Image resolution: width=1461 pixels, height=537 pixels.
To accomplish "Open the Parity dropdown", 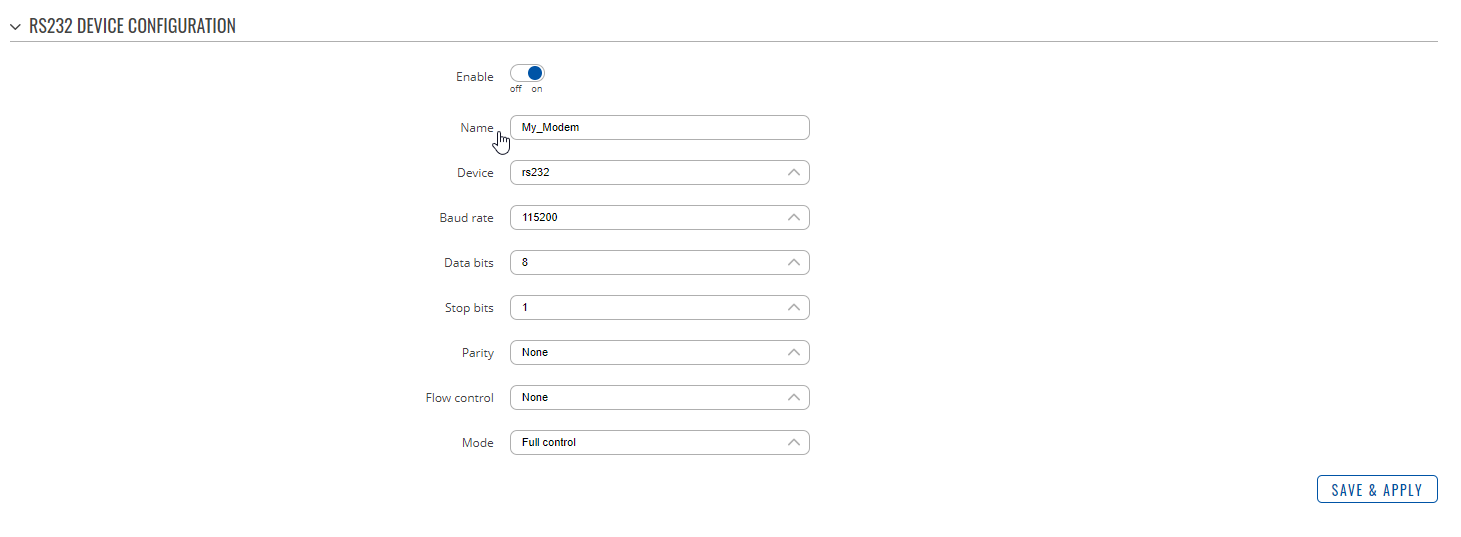I will [x=659, y=353].
